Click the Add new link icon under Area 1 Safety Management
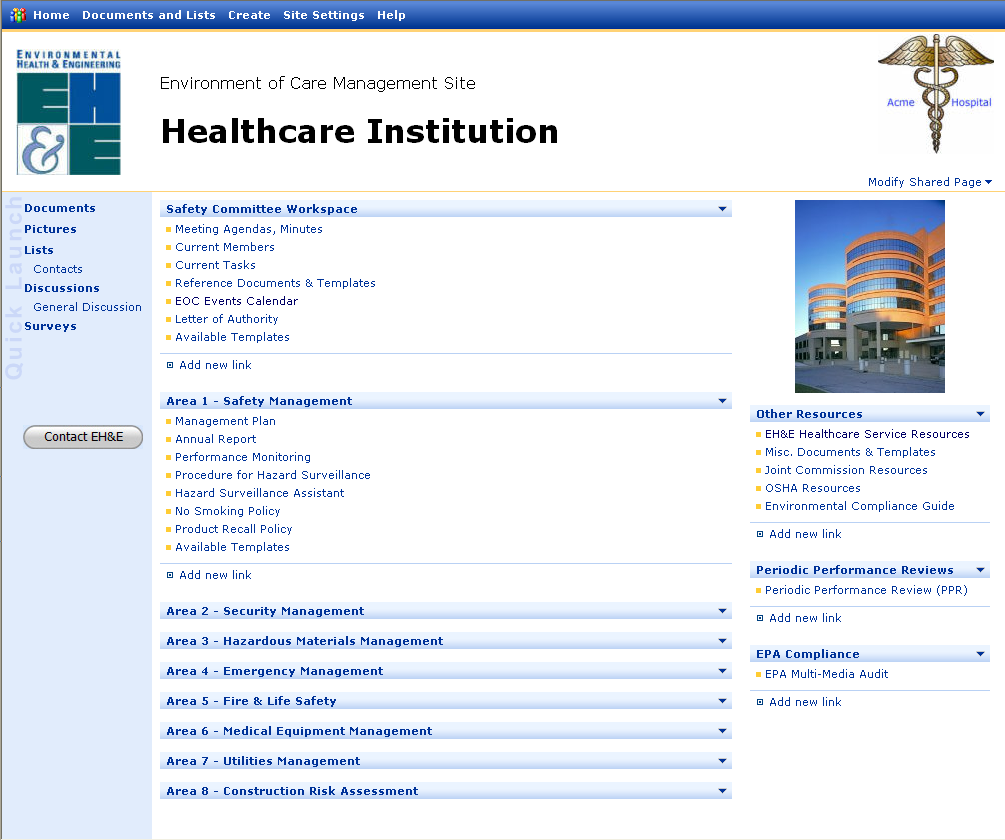Image resolution: width=1005 pixels, height=840 pixels. coord(170,575)
